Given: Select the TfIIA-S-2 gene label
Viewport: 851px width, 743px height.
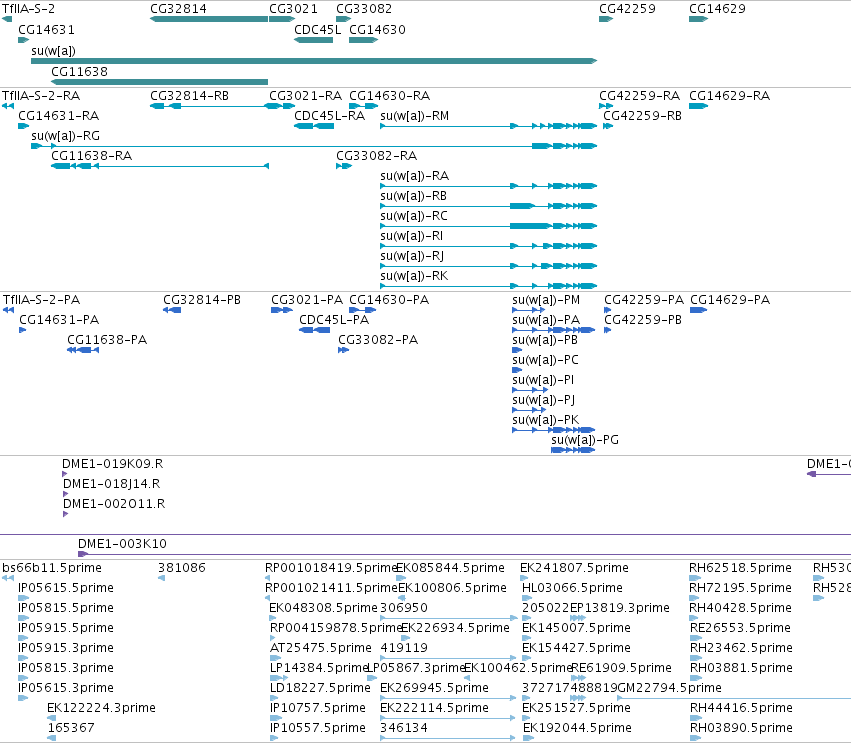Looking at the screenshot, I should coord(28,9).
